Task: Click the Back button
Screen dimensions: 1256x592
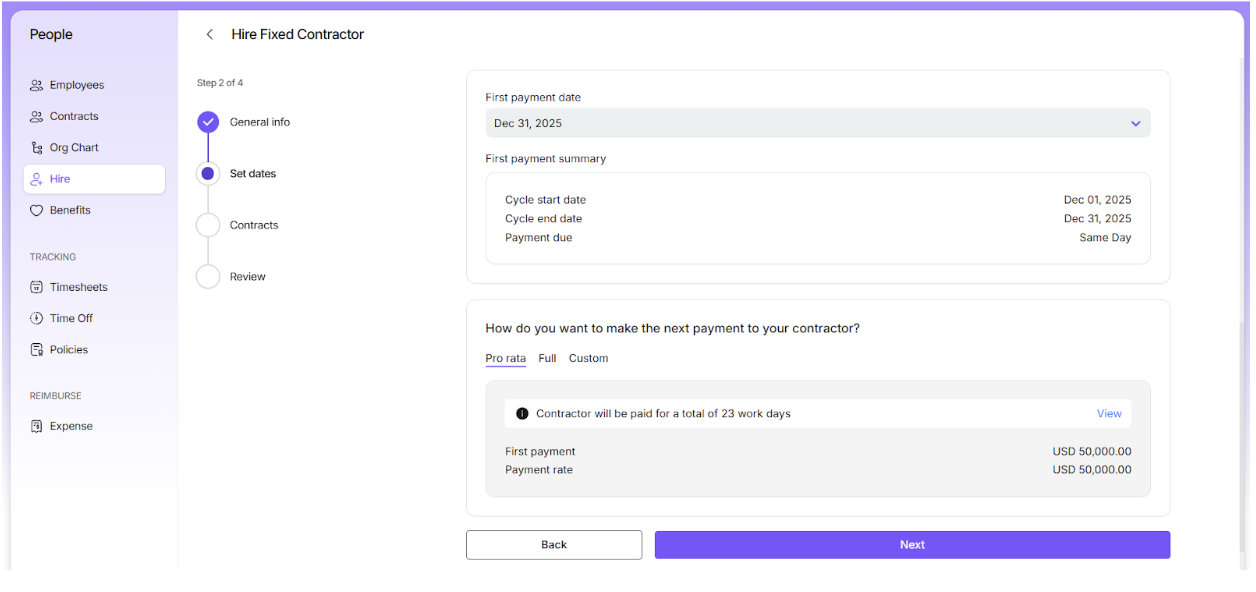Action: (554, 545)
